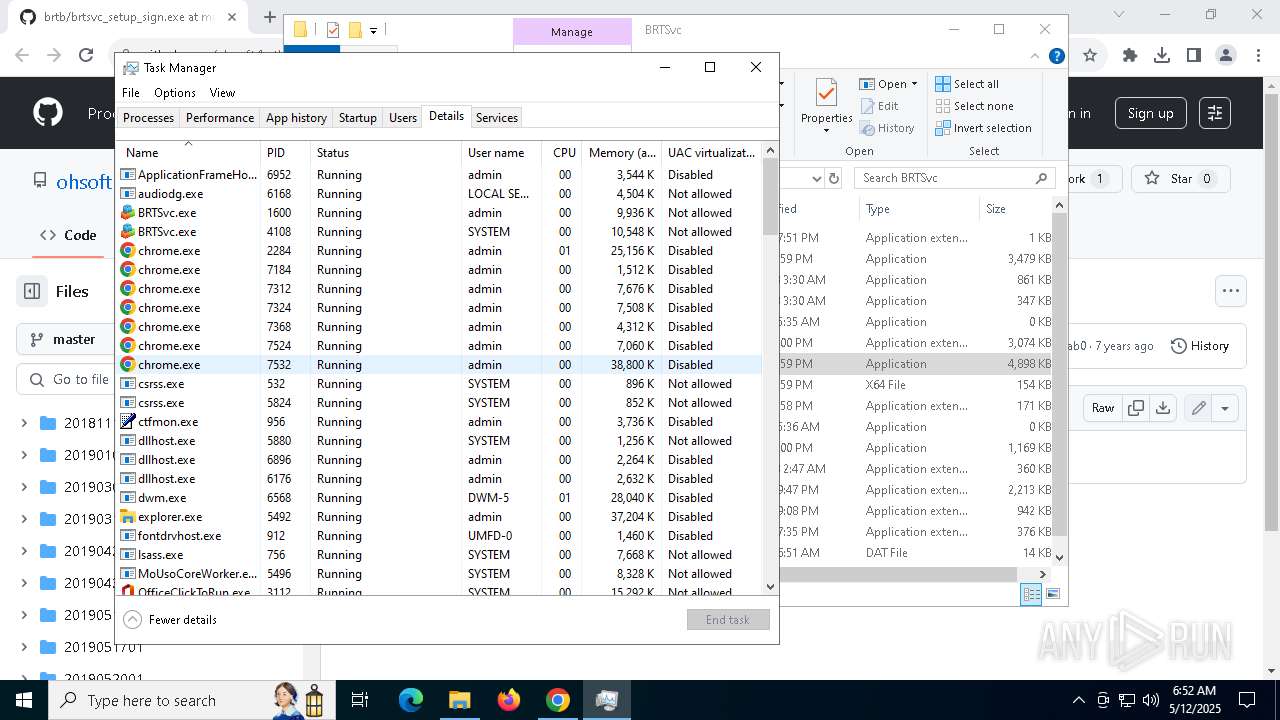Click History in the Explorer ribbon

point(887,128)
